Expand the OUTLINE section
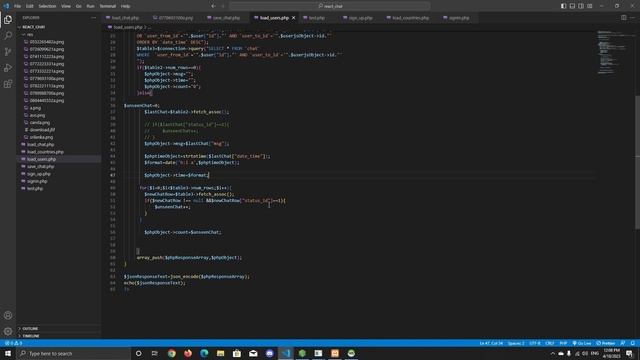640x360 pixels. pyautogui.click(x=59, y=329)
